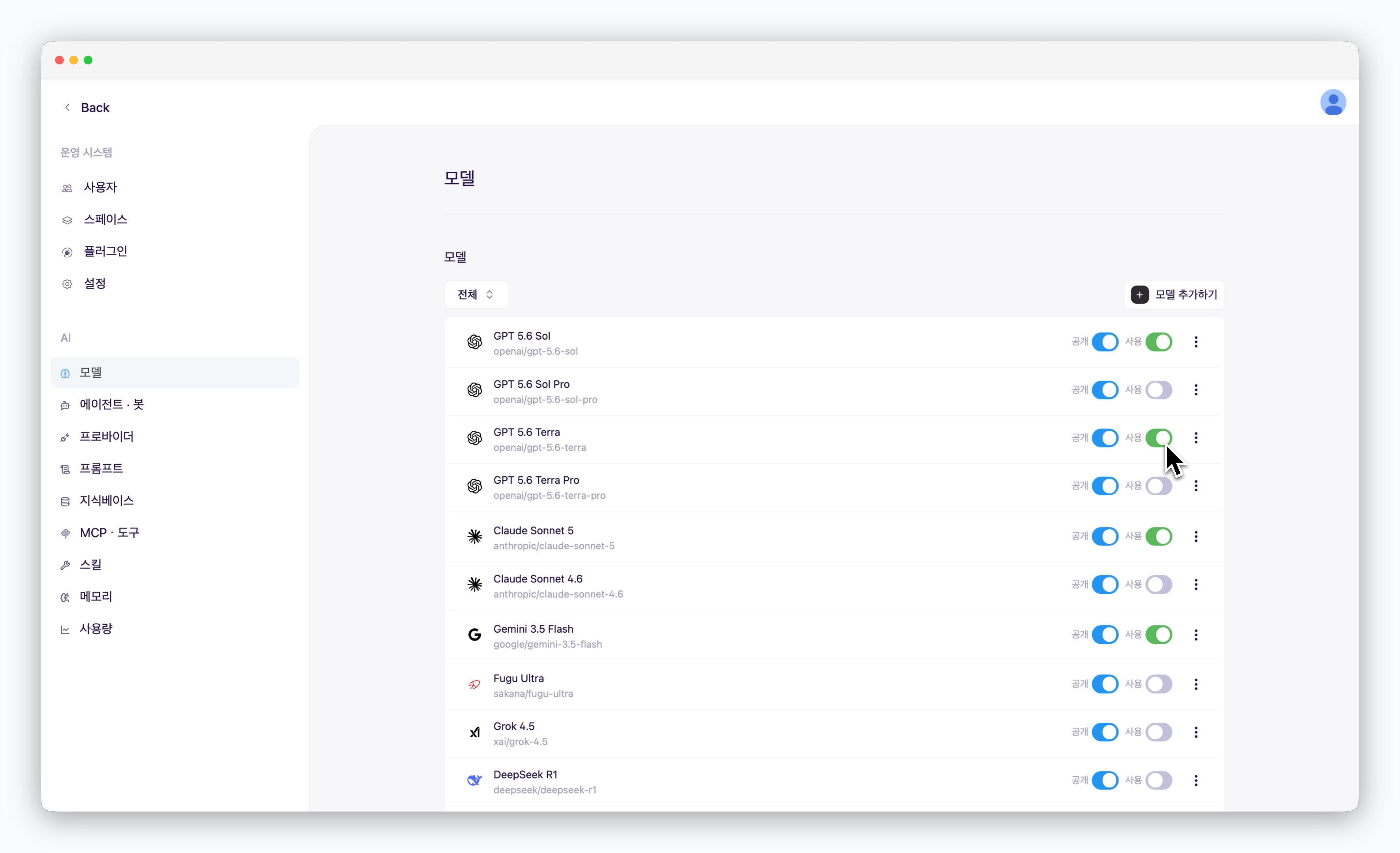Open the kebab menu for Grok 4.5

pyautogui.click(x=1195, y=733)
